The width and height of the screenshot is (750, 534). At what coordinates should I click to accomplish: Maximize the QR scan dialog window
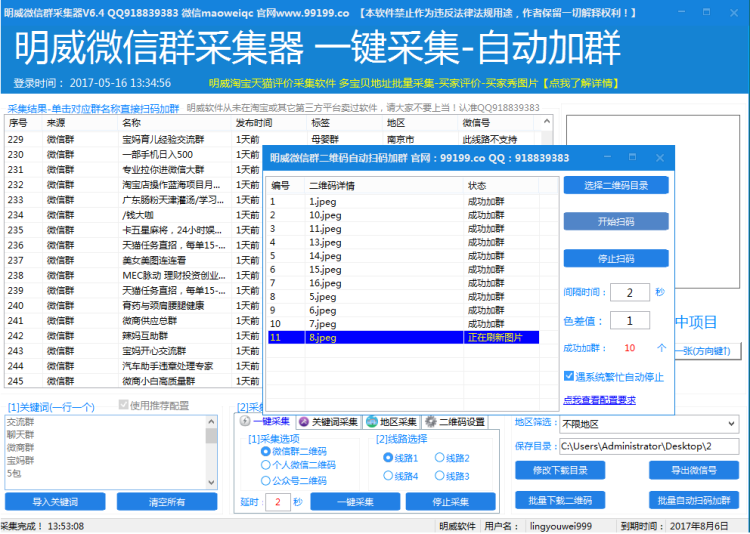[x=632, y=157]
